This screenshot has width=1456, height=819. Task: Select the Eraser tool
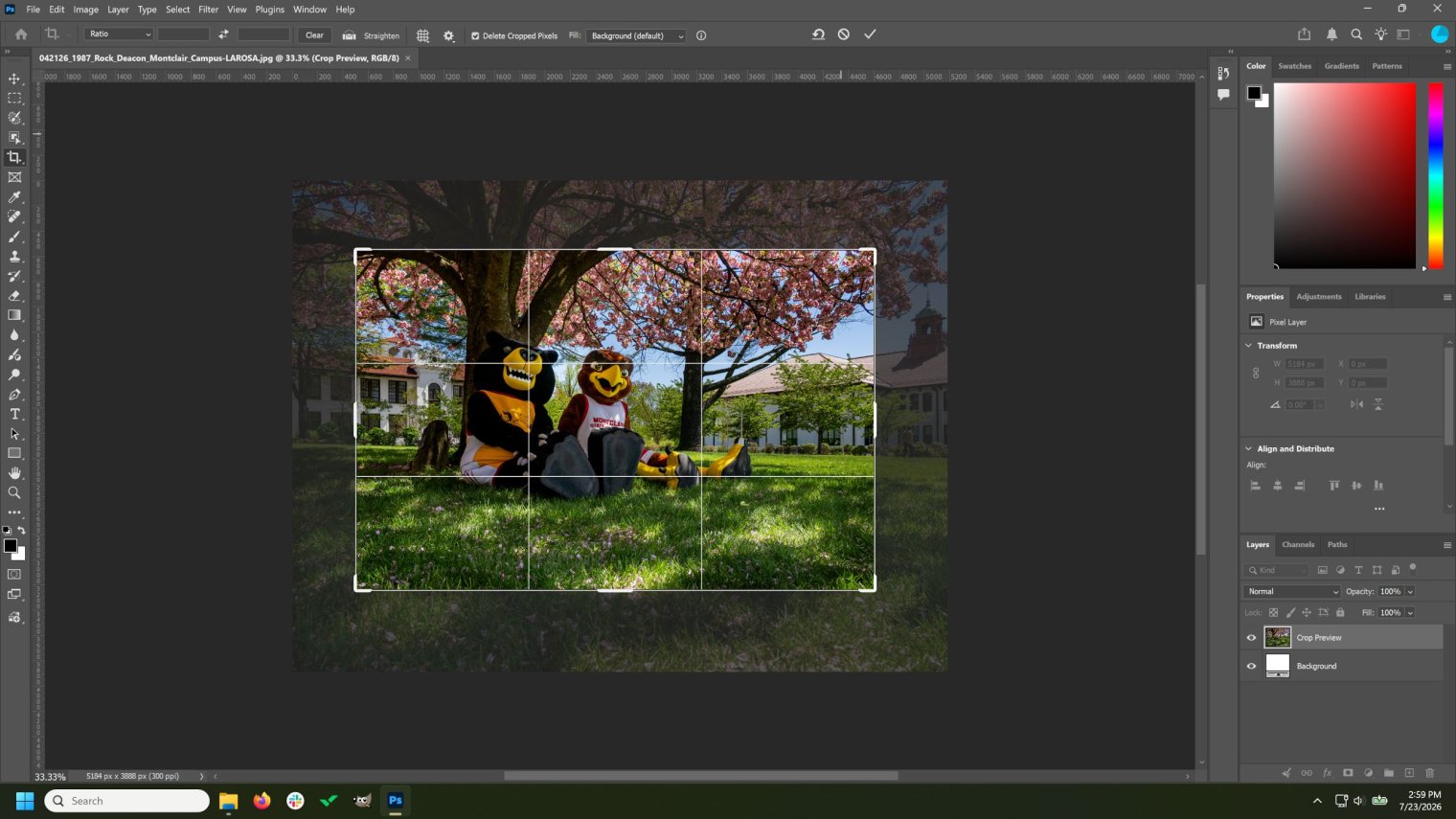(x=14, y=295)
